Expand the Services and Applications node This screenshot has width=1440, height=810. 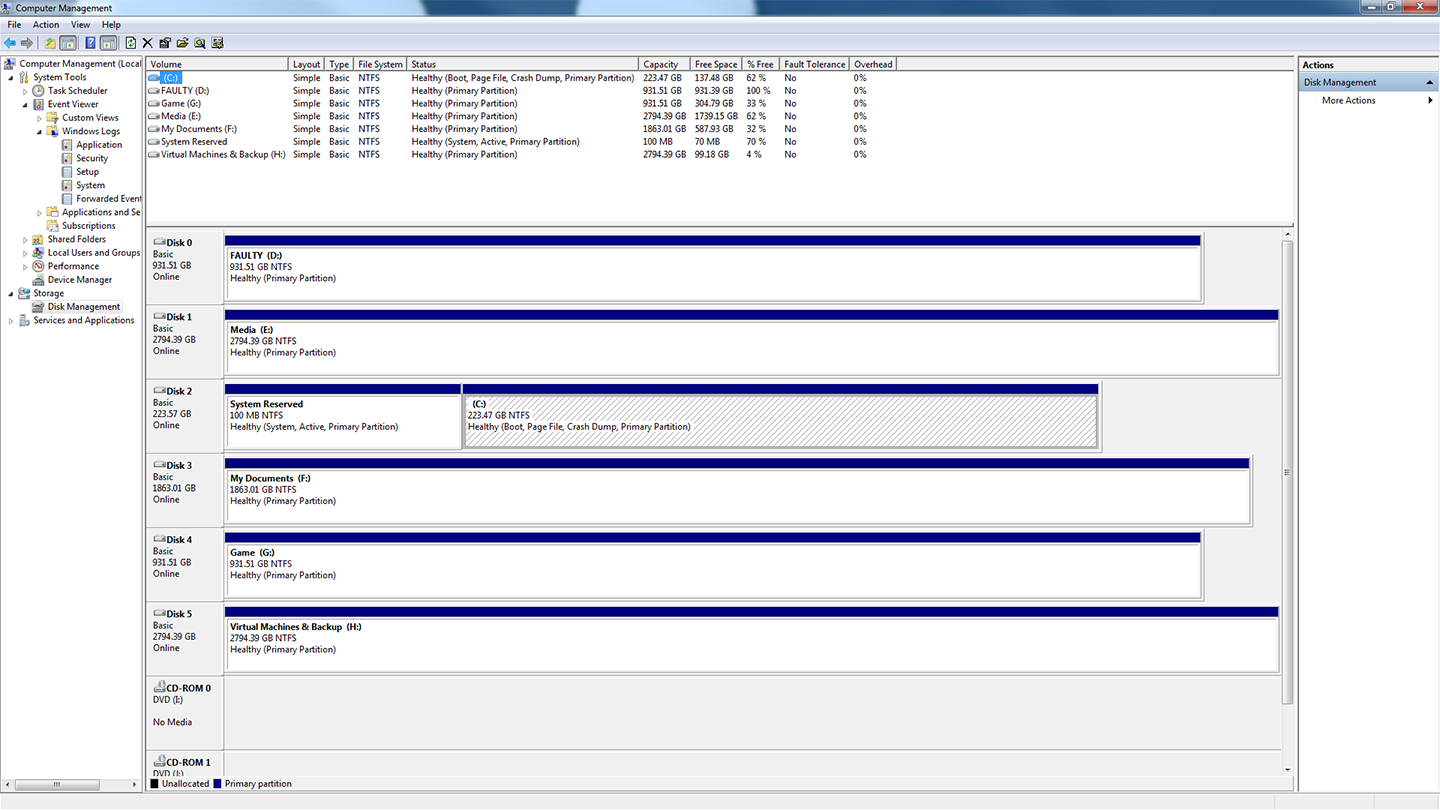tap(11, 321)
